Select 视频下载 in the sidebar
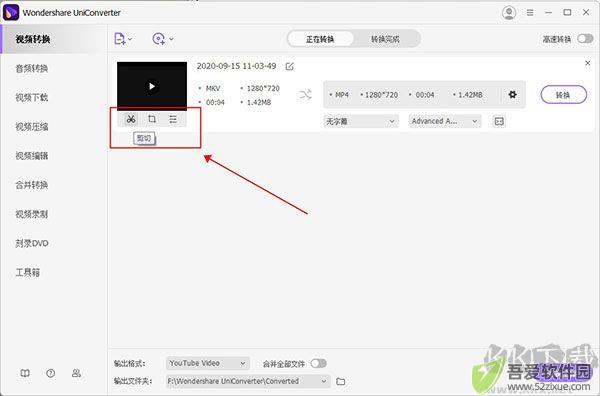This screenshot has height=396, width=600. pyautogui.click(x=32, y=98)
